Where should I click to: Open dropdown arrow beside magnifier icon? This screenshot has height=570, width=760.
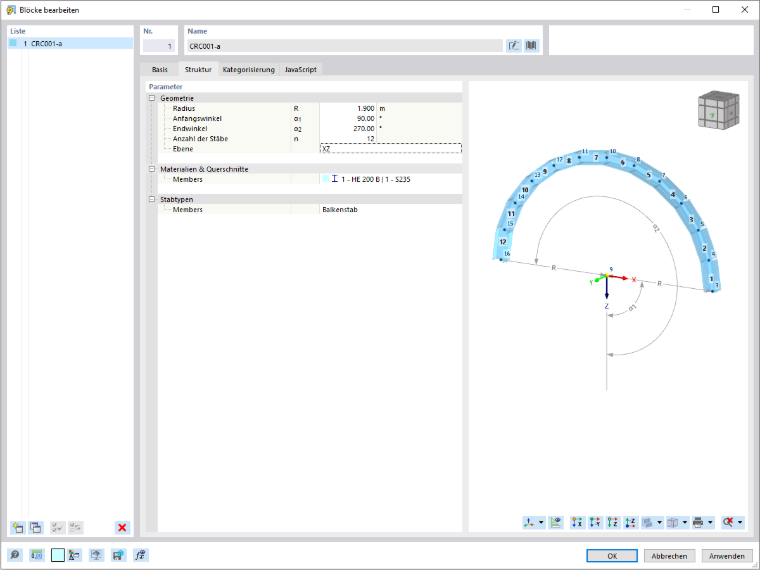(740, 522)
